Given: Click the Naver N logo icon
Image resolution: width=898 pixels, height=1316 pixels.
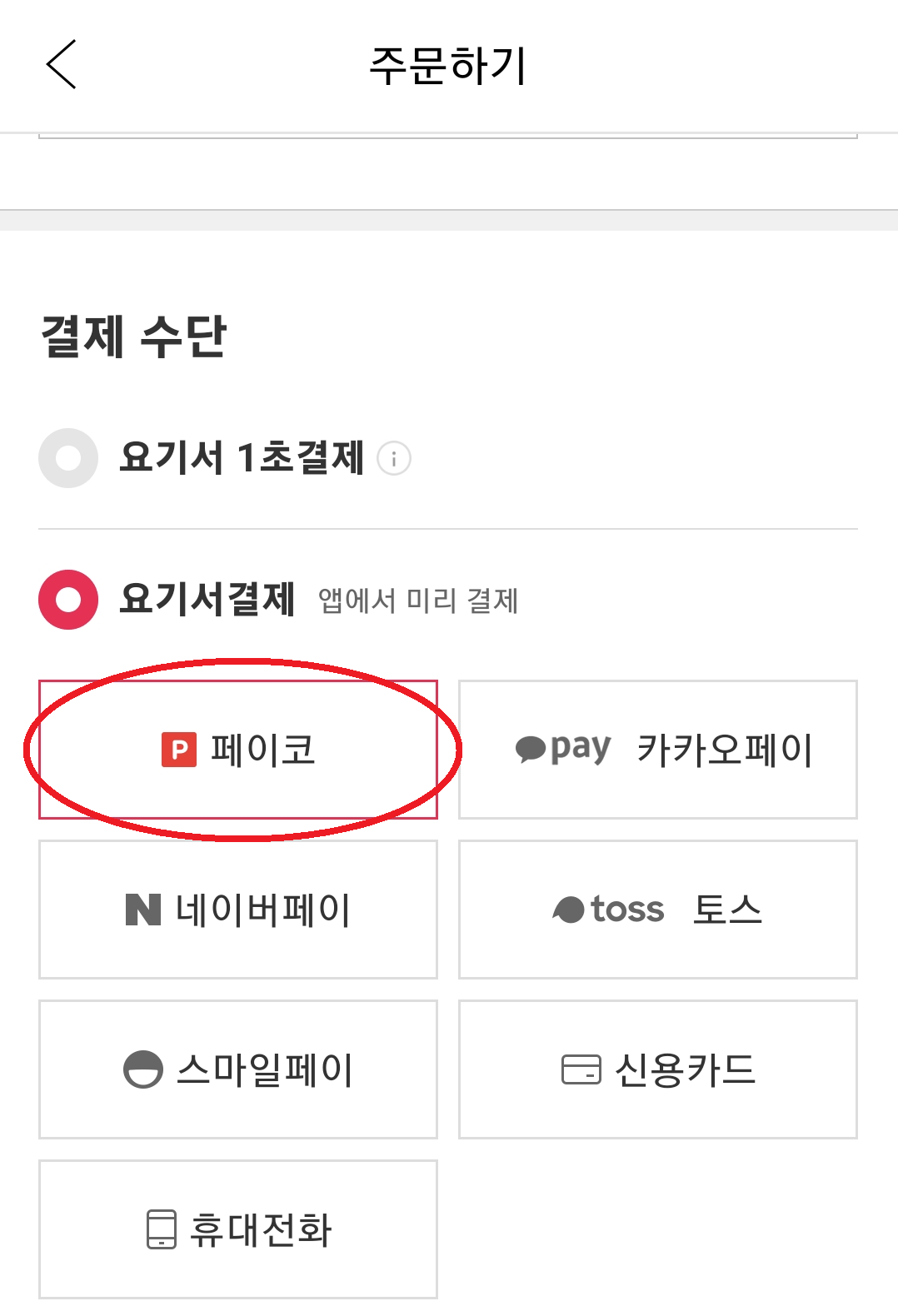Looking at the screenshot, I should coord(143,910).
